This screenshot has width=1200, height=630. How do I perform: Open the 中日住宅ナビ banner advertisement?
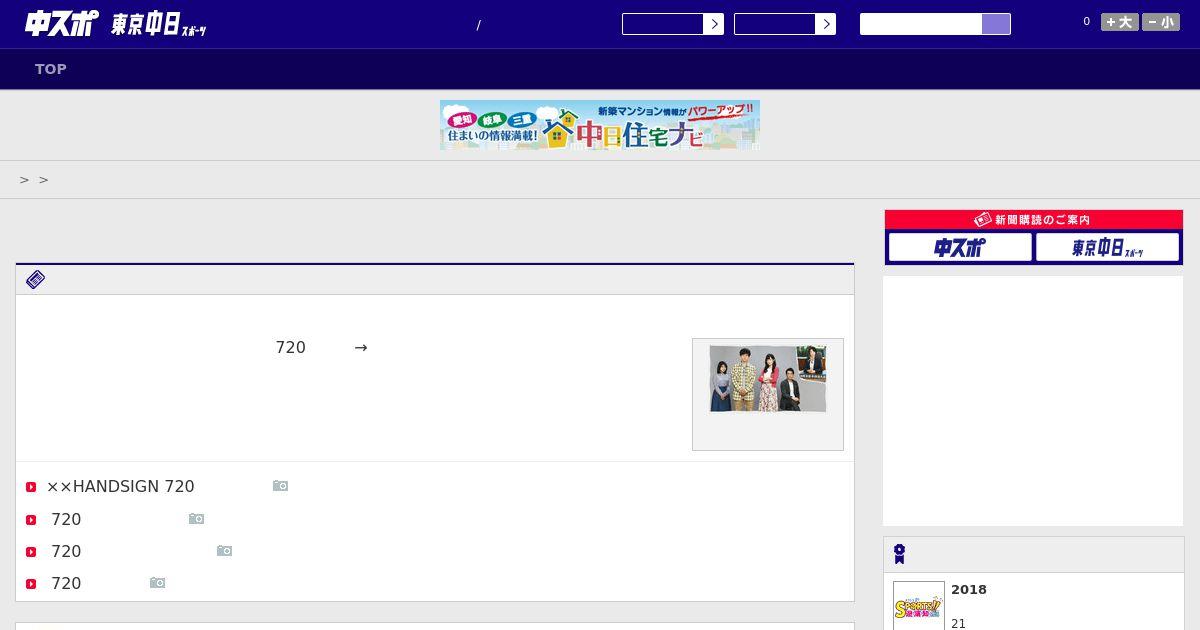pyautogui.click(x=600, y=125)
